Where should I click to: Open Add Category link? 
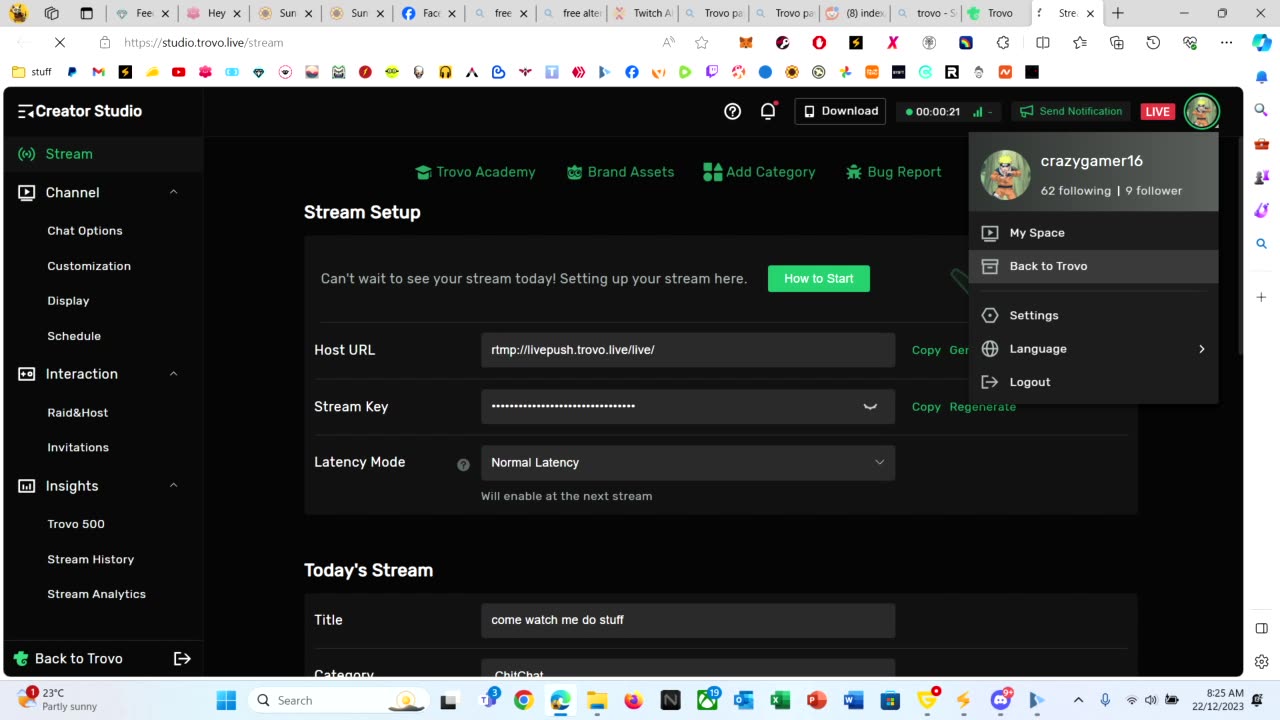coord(759,172)
